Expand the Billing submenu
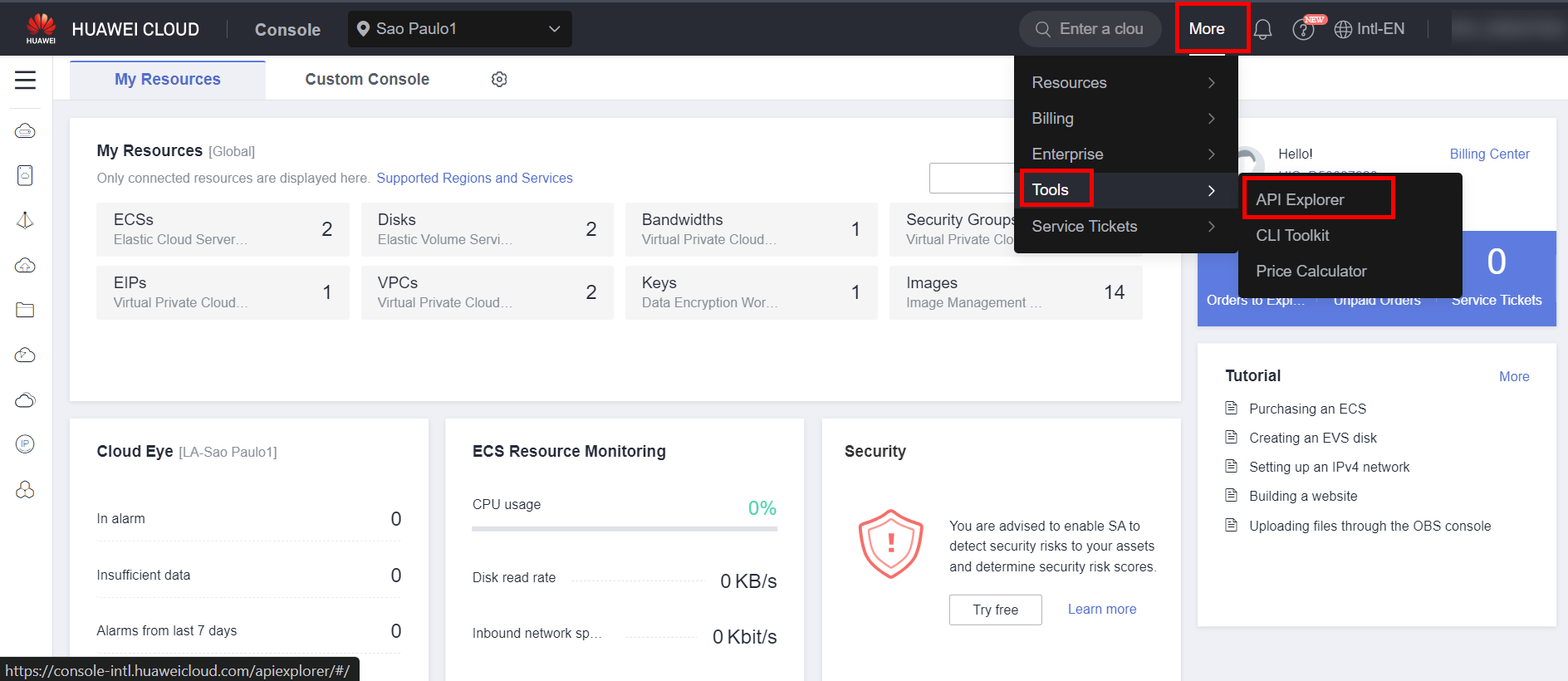The image size is (1568, 681). point(1125,119)
